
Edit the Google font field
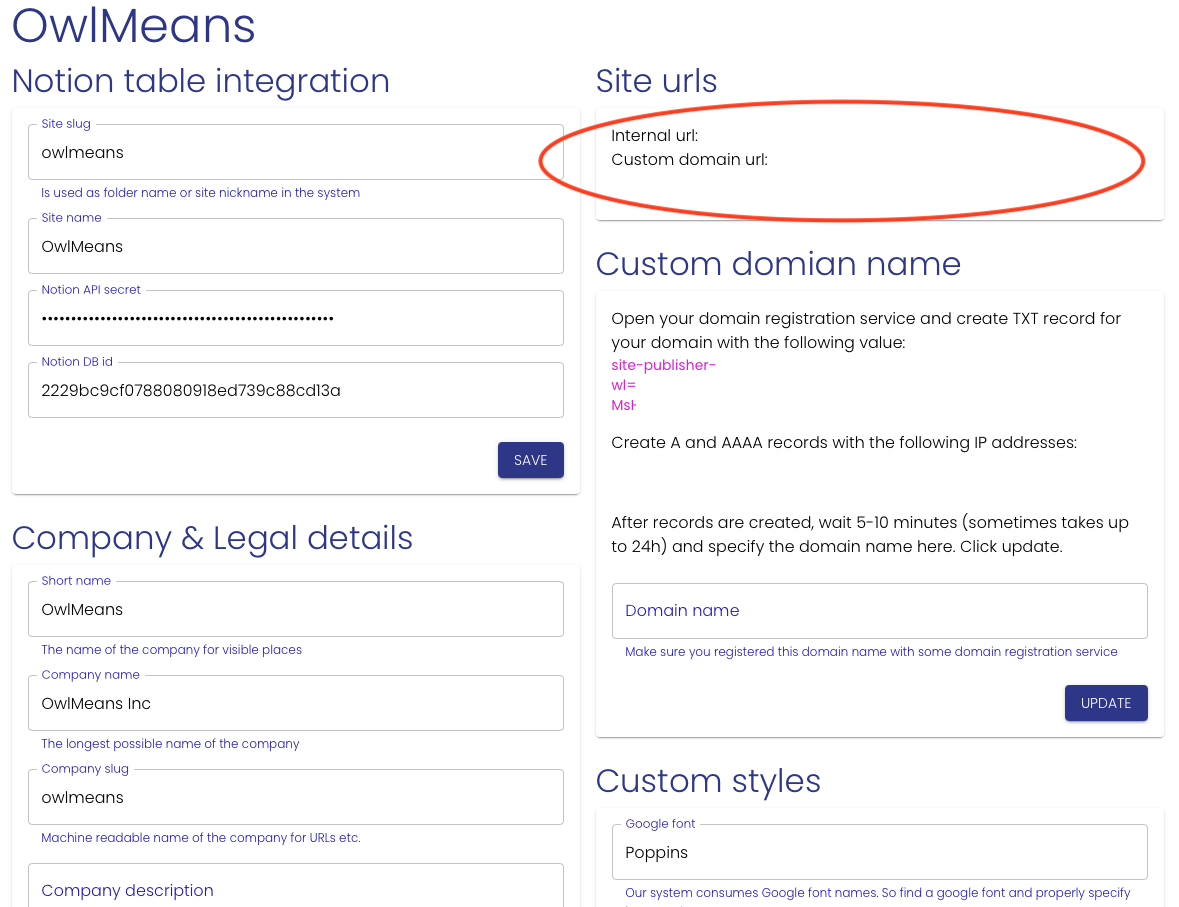pos(879,852)
